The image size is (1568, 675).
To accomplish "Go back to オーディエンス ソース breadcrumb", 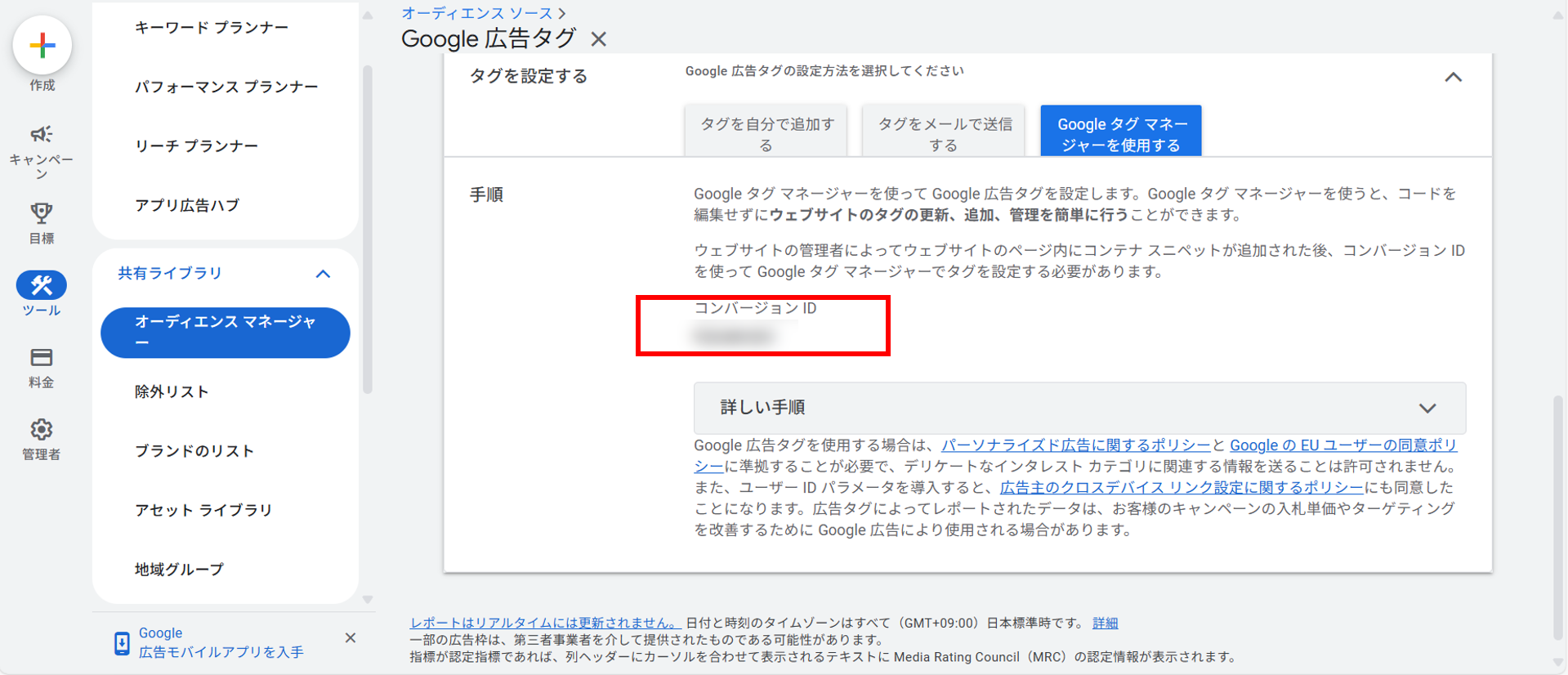I will pyautogui.click(x=477, y=13).
